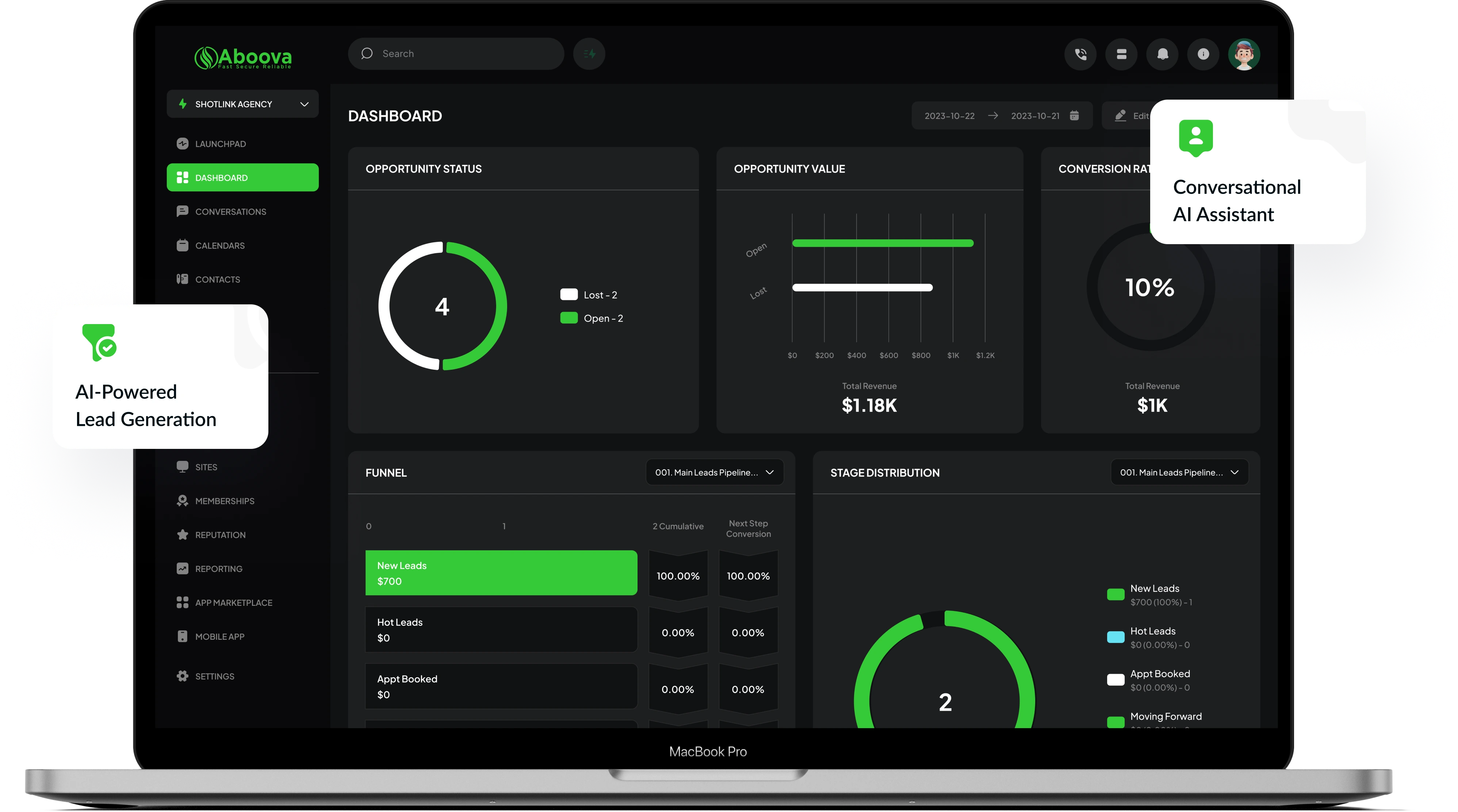Click the phone call icon in header

click(1080, 54)
